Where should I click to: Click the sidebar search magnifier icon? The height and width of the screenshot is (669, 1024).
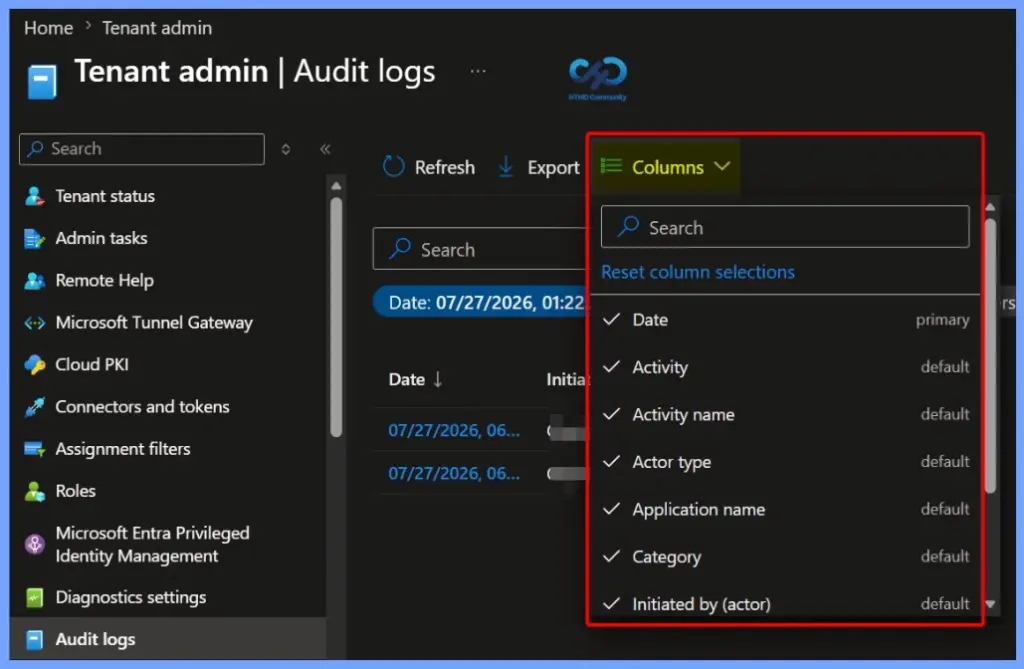coord(35,149)
